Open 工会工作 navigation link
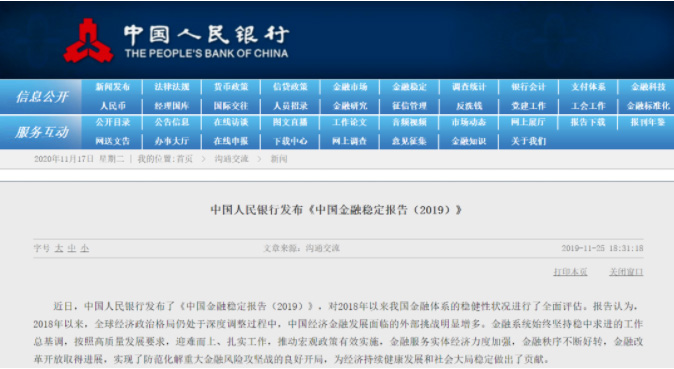Image resolution: width=674 pixels, height=369 pixels. 588,106
